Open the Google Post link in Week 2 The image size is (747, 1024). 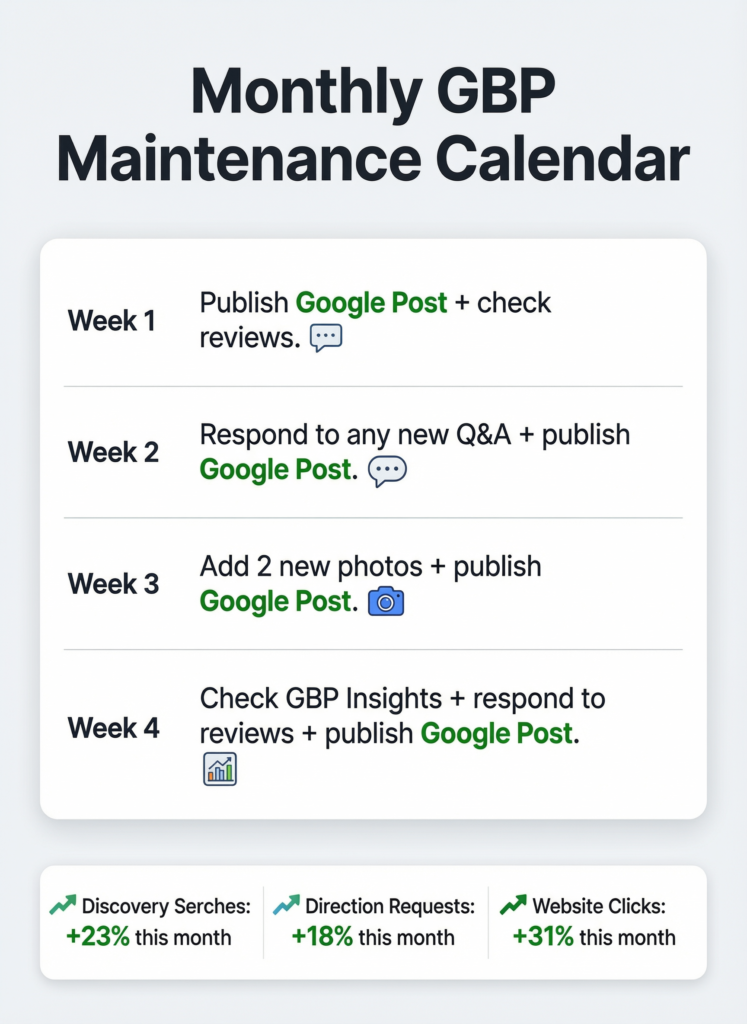pyautogui.click(x=275, y=470)
